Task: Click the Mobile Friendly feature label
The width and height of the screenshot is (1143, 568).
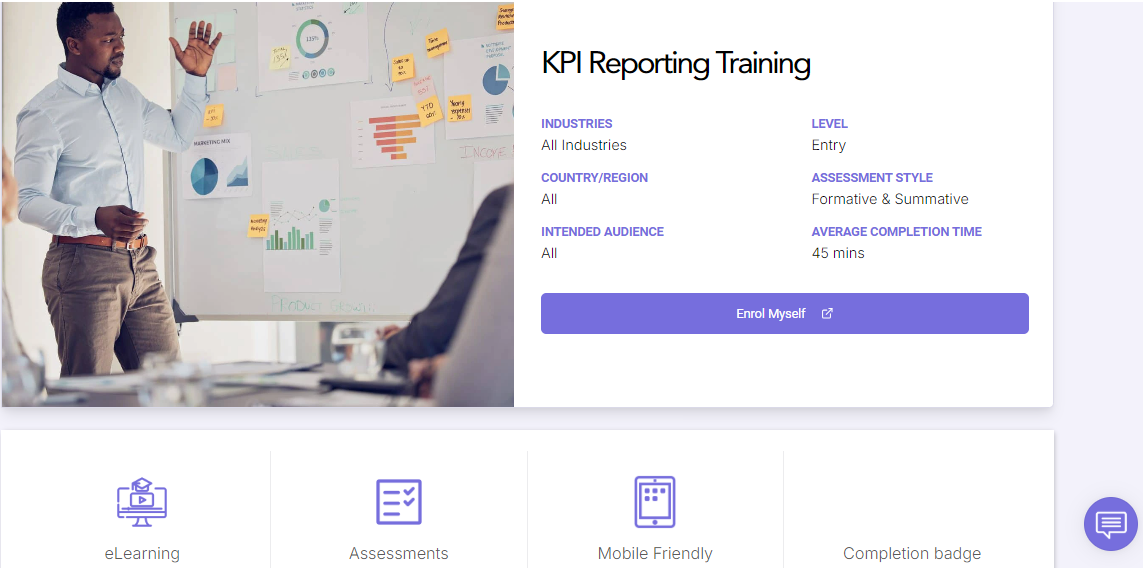Action: click(x=655, y=553)
